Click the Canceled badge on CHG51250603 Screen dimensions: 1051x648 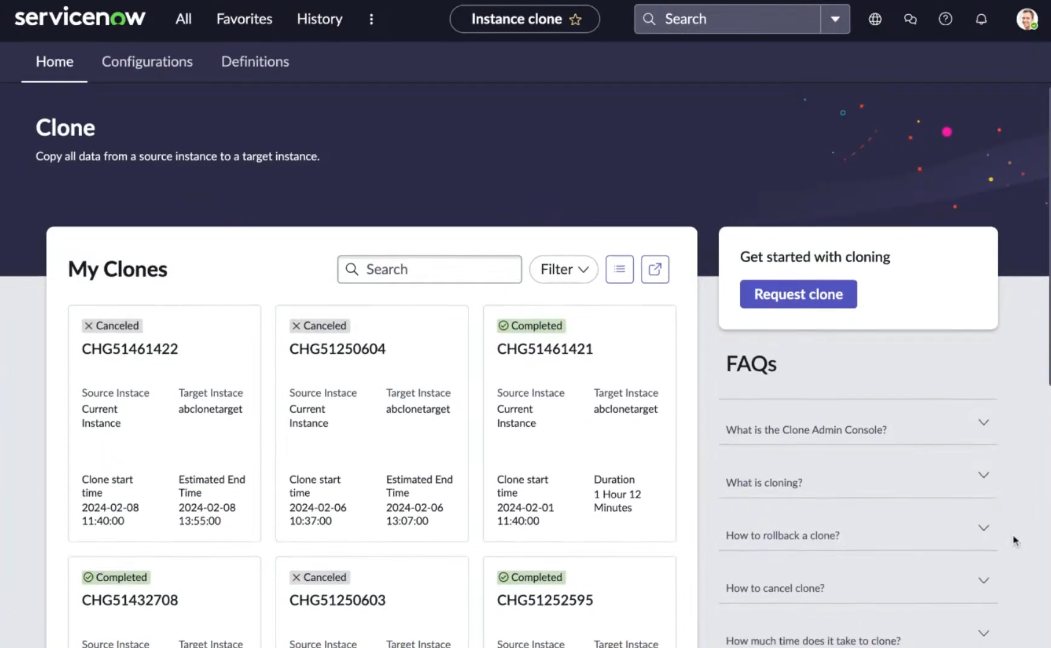(x=319, y=576)
